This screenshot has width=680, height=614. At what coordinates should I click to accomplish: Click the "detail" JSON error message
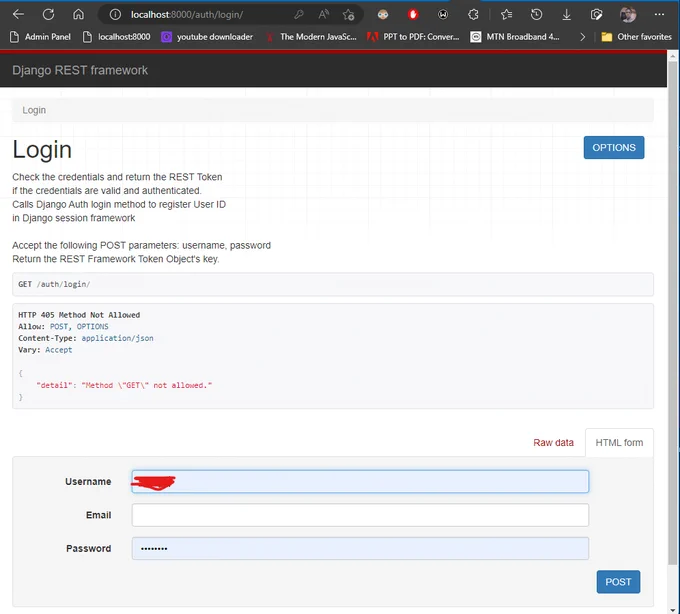click(x=124, y=385)
